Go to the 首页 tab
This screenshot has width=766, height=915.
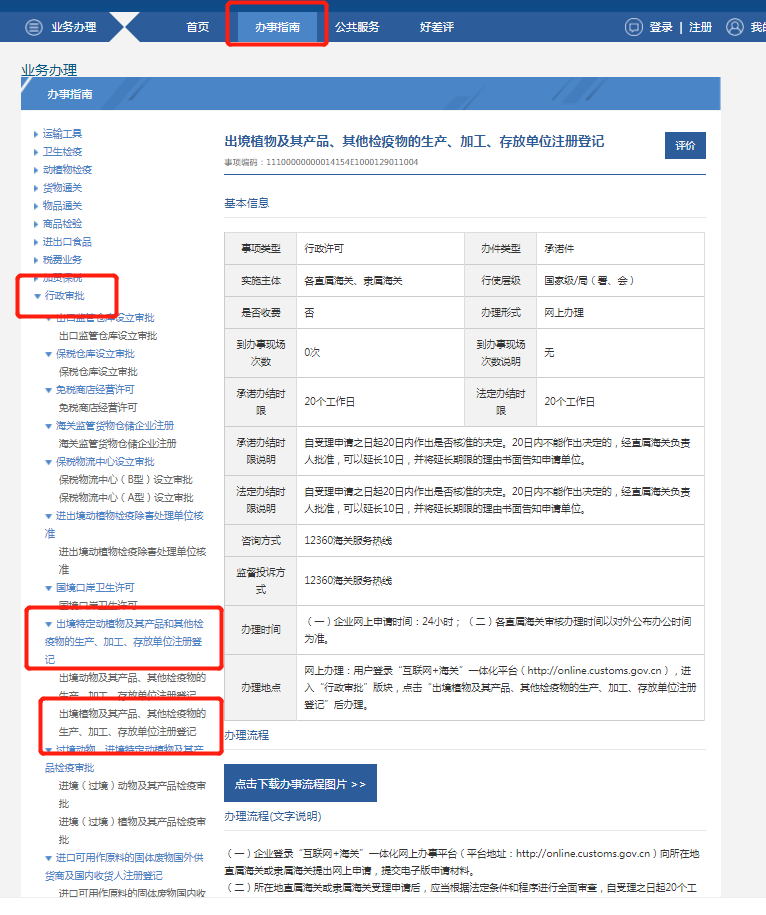click(197, 27)
